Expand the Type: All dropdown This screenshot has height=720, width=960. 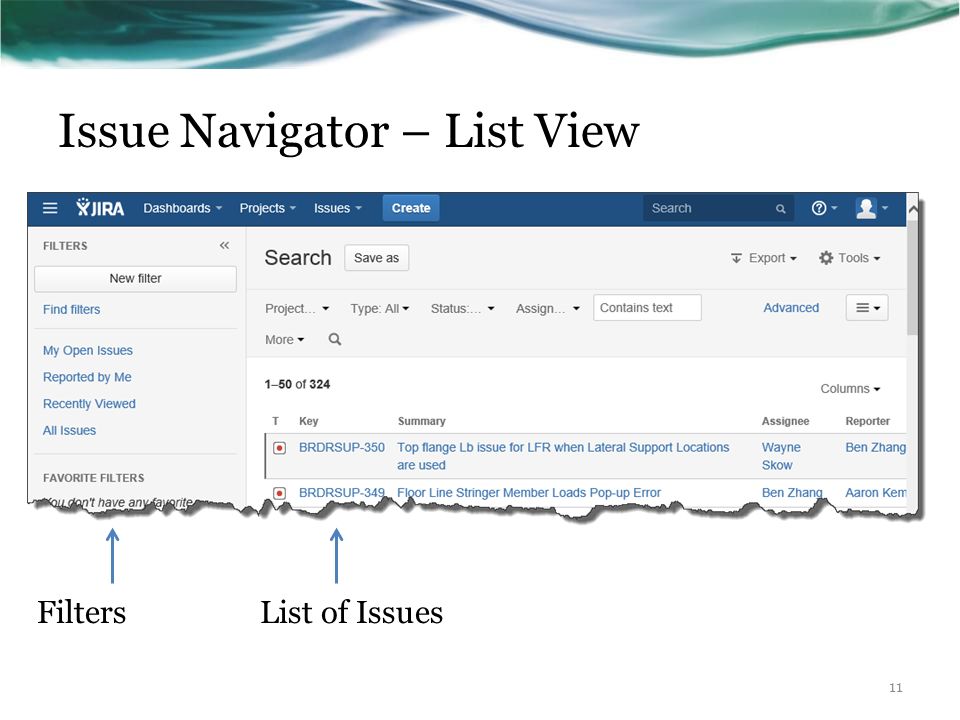tap(380, 309)
